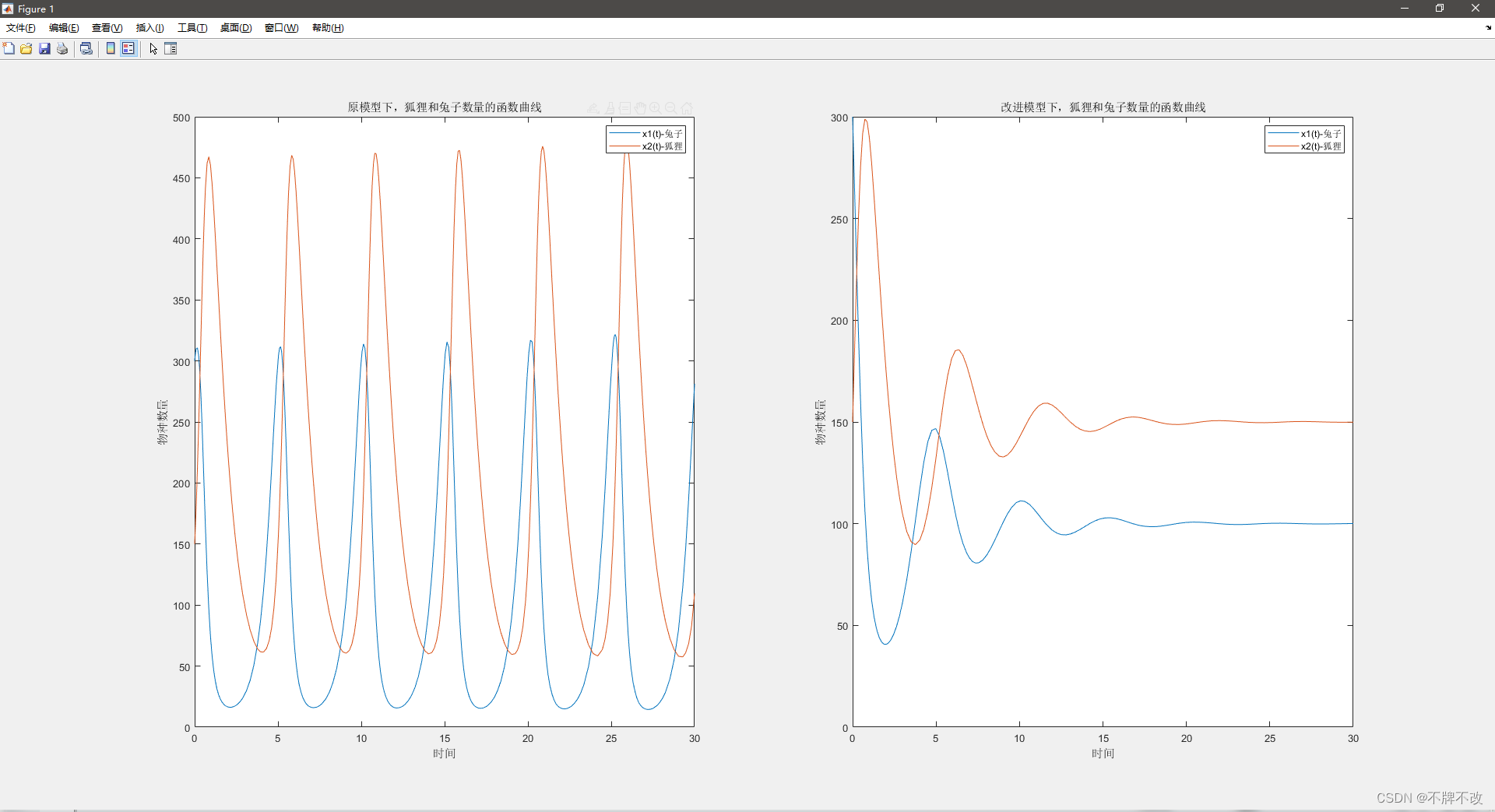Open the 文件(F) menu
The height and width of the screenshot is (812, 1495).
pyautogui.click(x=21, y=28)
